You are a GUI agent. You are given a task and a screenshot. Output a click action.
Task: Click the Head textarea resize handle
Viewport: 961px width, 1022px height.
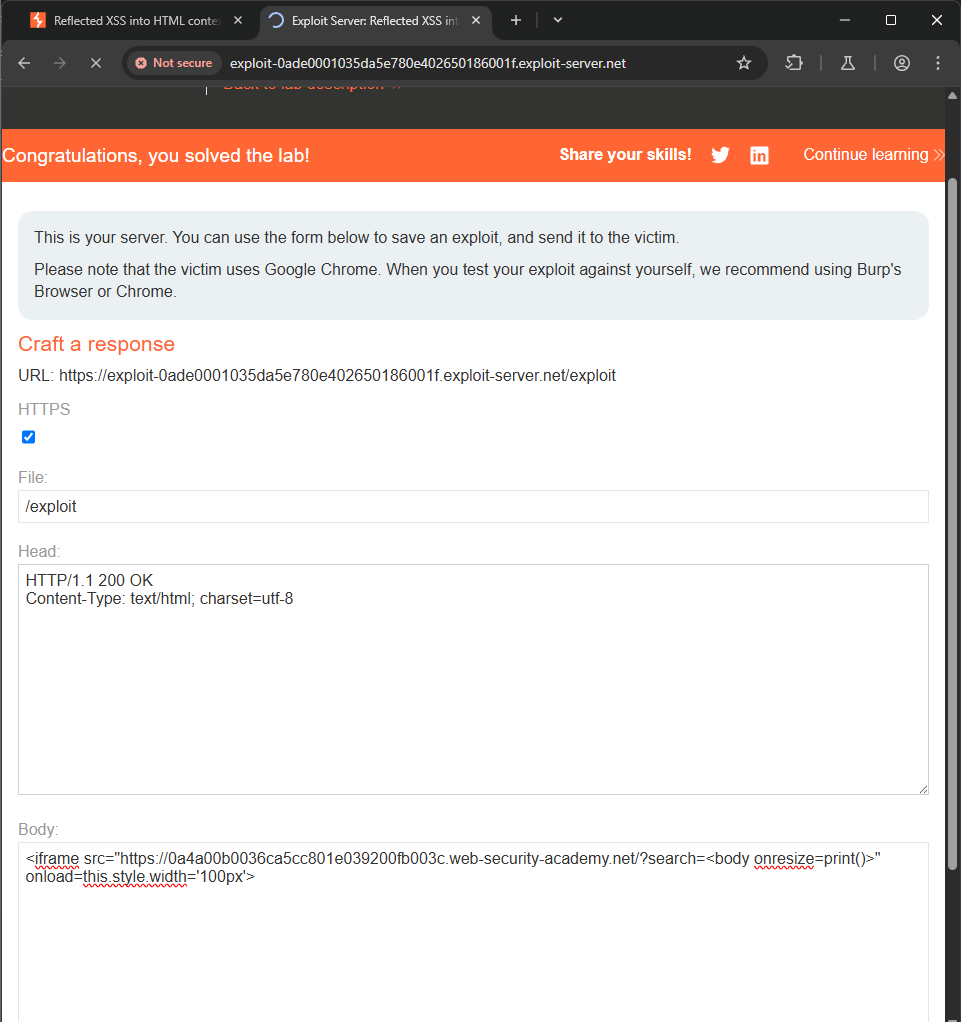pyautogui.click(x=923, y=789)
